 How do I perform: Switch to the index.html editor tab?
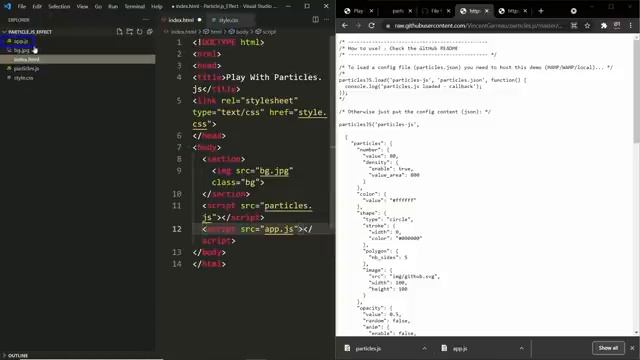pos(181,20)
